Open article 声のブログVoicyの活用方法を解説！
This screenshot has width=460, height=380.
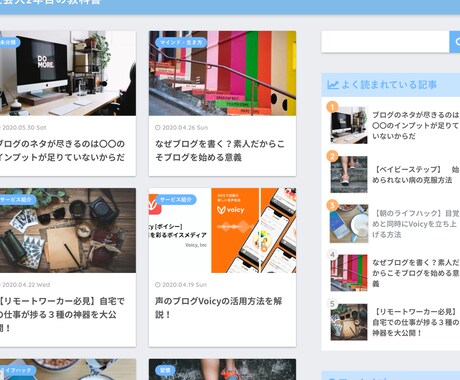pyautogui.click(x=218, y=308)
